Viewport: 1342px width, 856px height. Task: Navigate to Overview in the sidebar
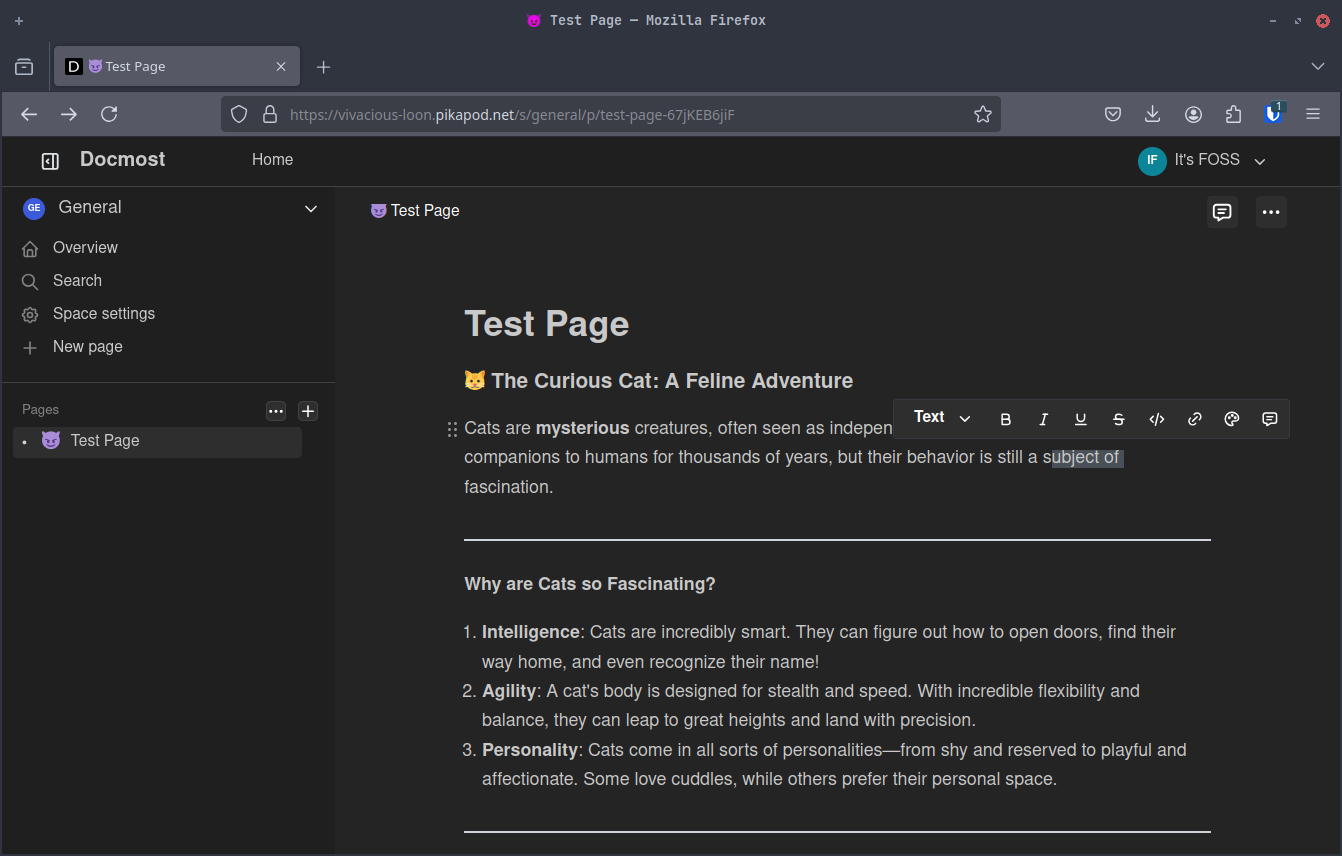tap(85, 247)
